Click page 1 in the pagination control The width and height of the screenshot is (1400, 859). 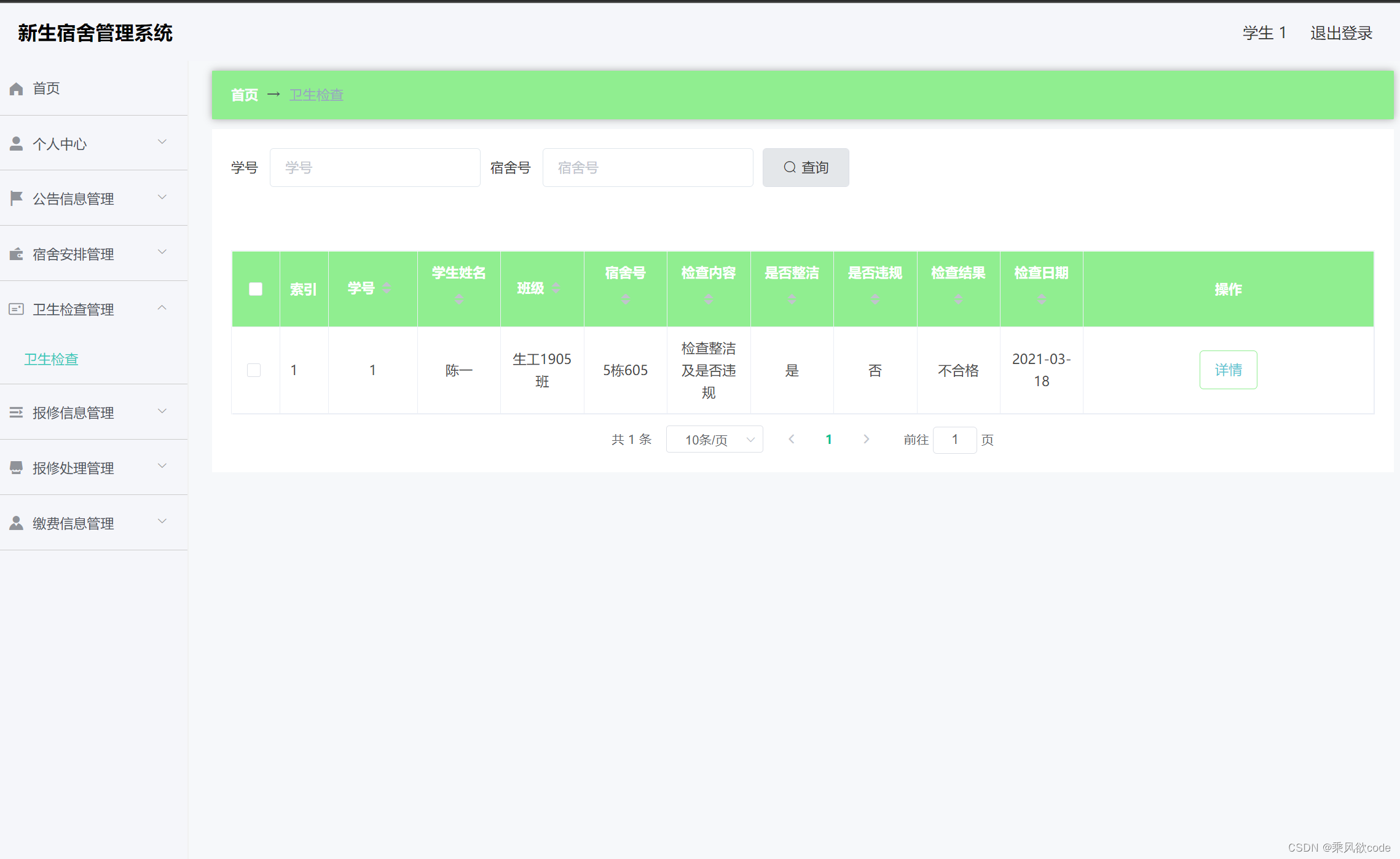828,439
